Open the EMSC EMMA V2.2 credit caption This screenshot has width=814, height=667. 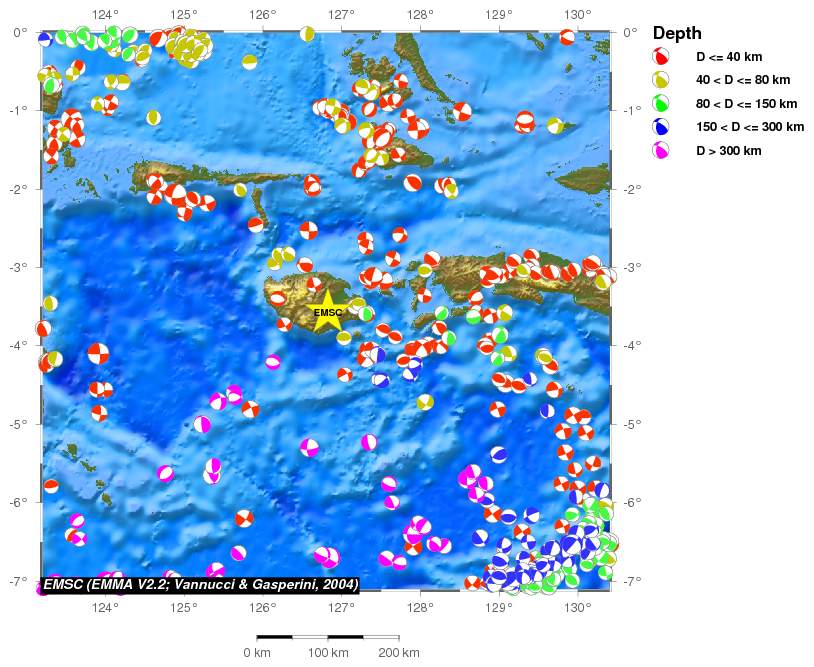200,584
